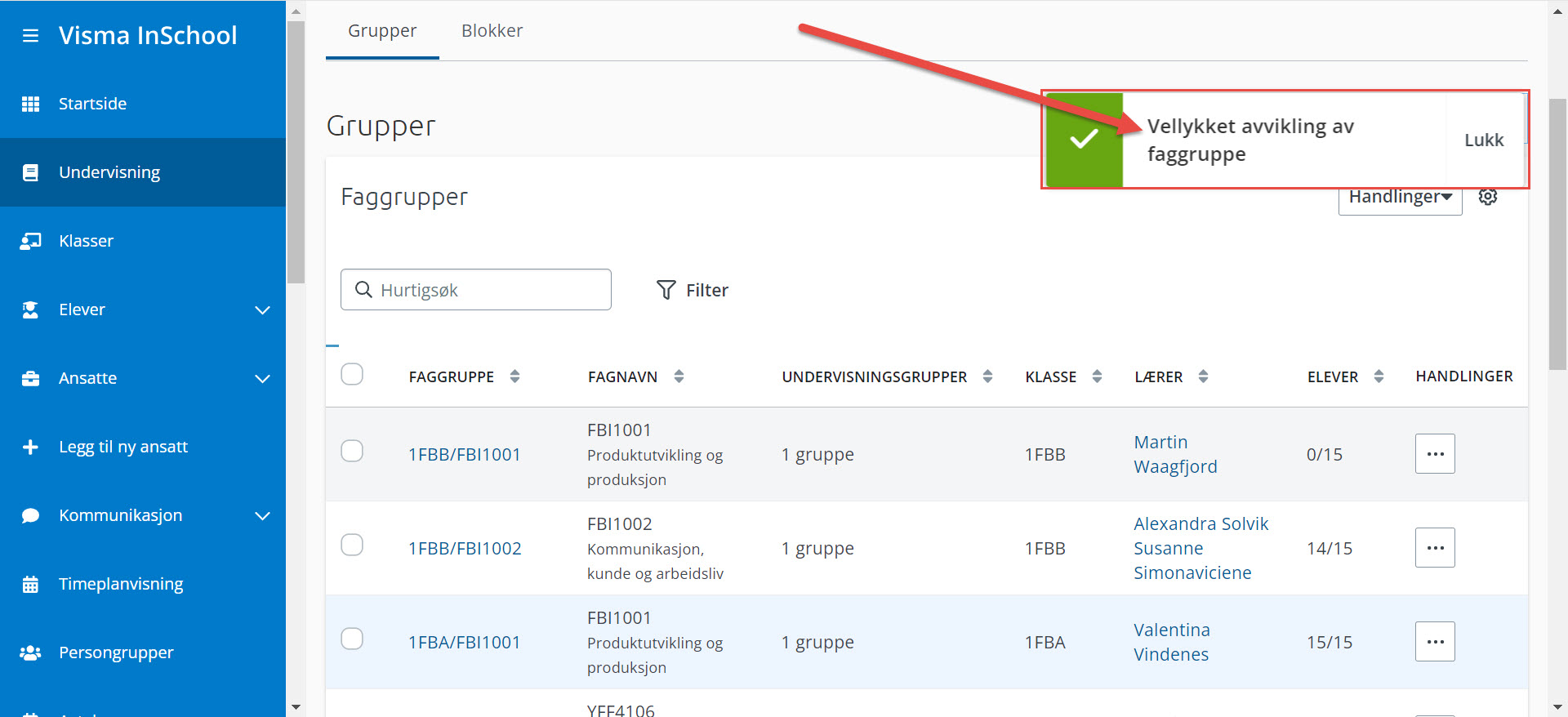This screenshot has width=1568, height=717.
Task: Click the Kommunikasjon chat bubble icon
Action: tap(30, 515)
